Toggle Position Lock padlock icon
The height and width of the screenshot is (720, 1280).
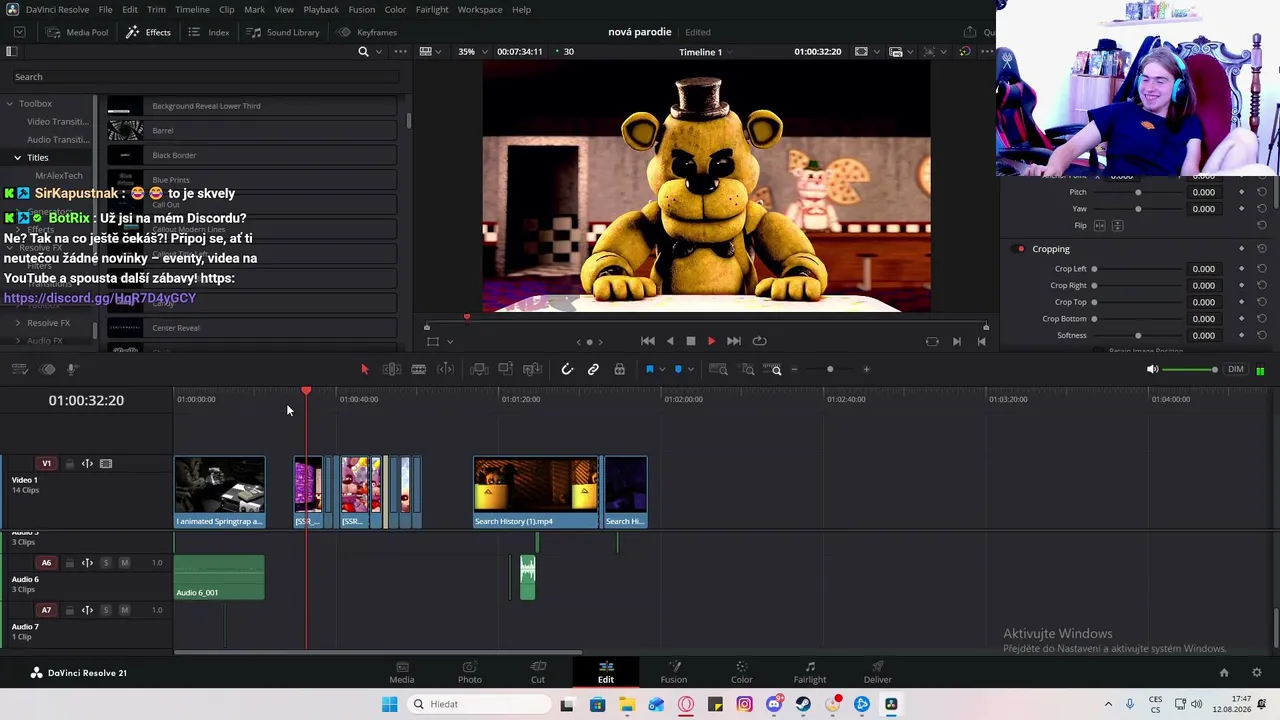coord(620,370)
